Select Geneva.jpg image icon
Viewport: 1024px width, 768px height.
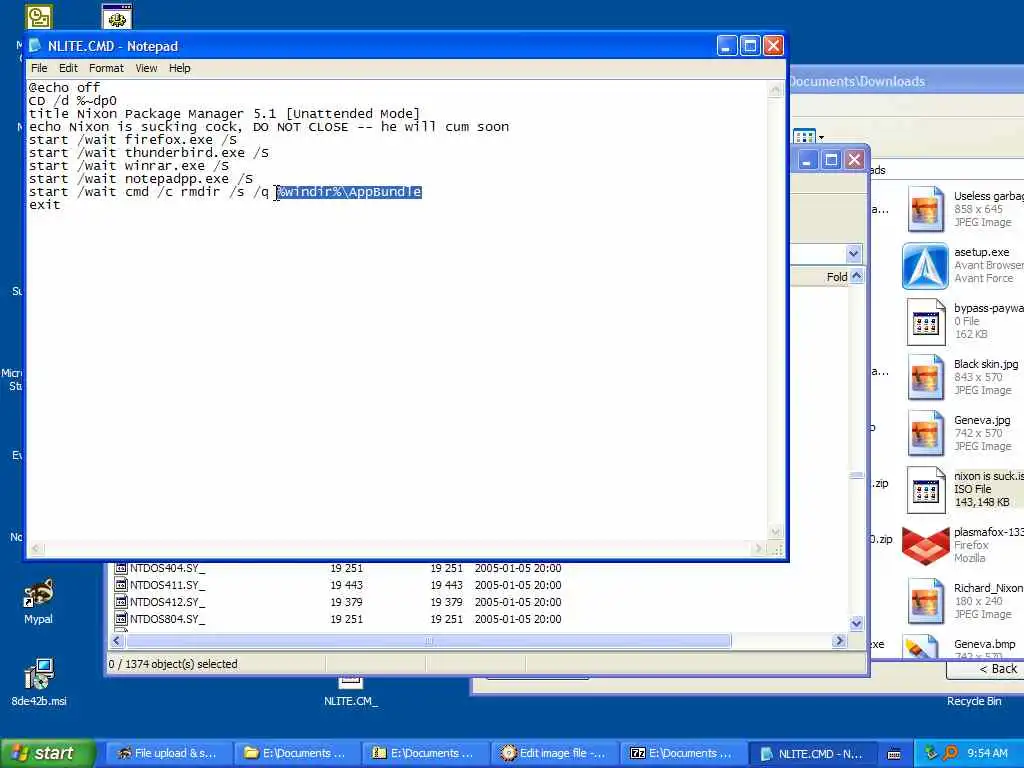pyautogui.click(x=925, y=433)
